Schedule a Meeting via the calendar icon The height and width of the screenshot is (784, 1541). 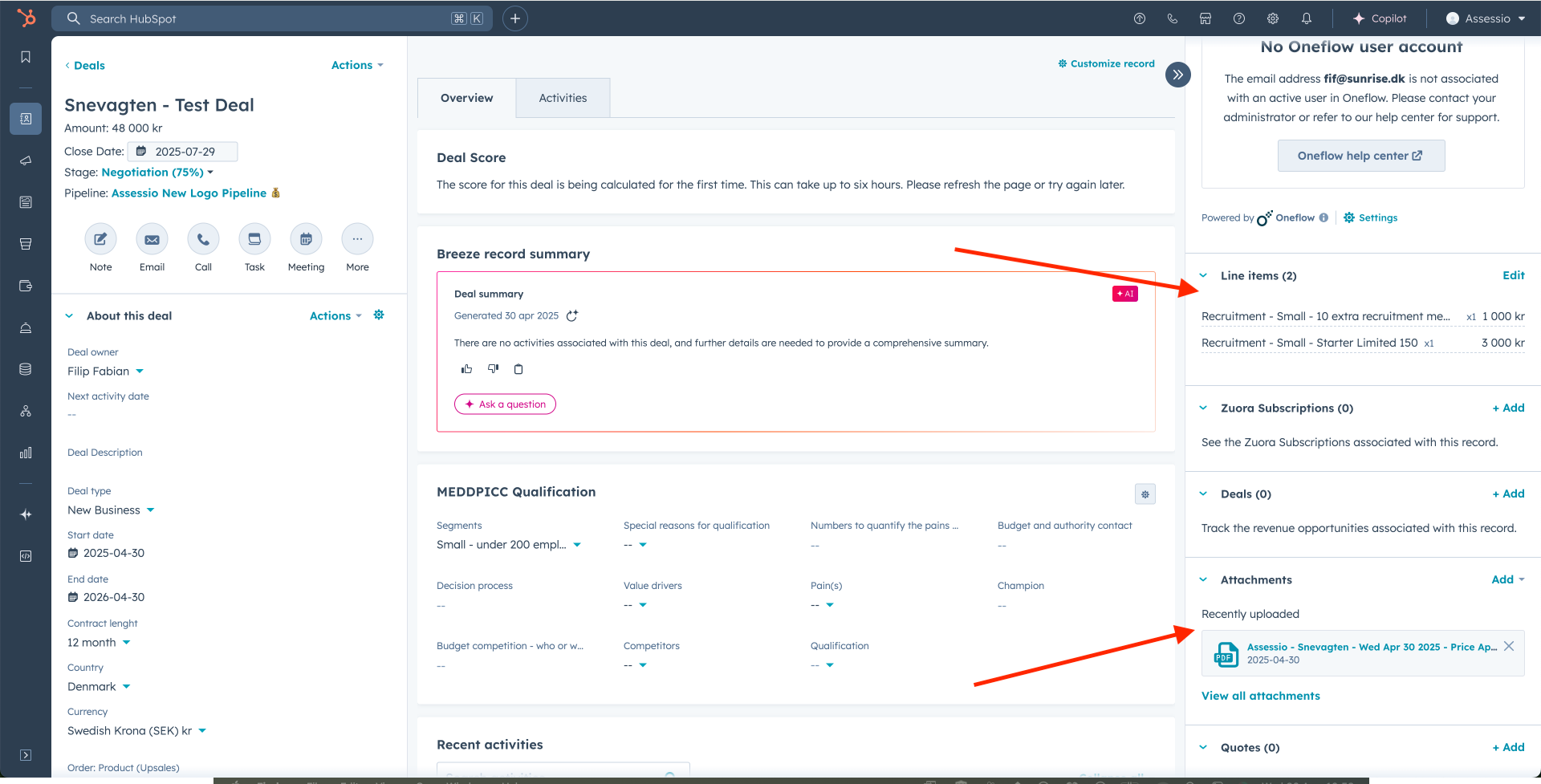point(306,239)
